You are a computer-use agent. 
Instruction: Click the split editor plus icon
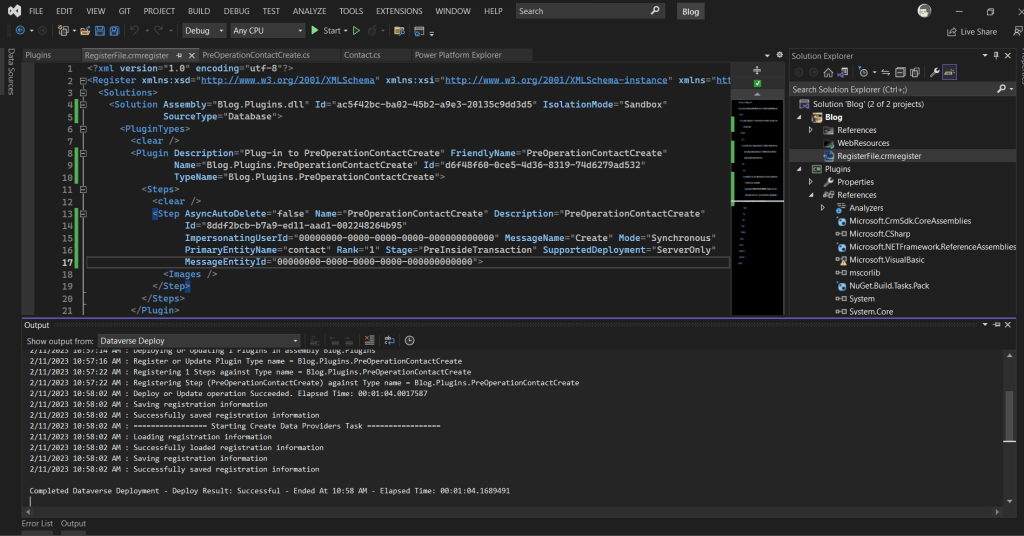[757, 70]
